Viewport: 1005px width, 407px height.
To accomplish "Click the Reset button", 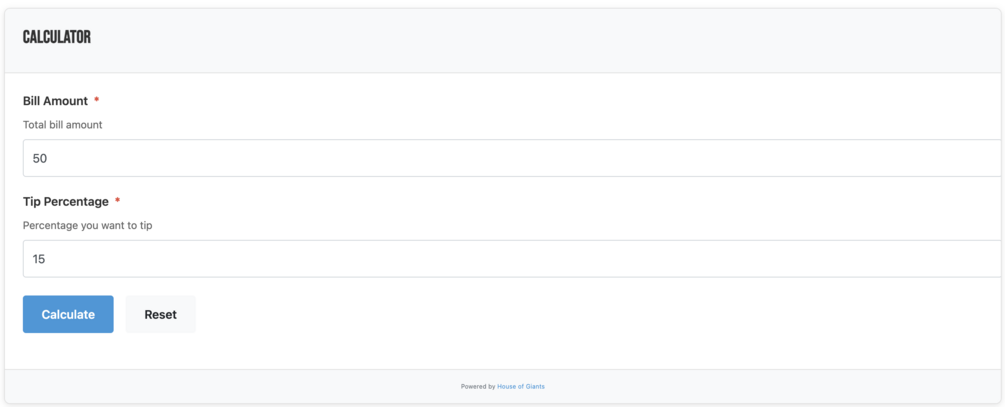I will pyautogui.click(x=160, y=314).
